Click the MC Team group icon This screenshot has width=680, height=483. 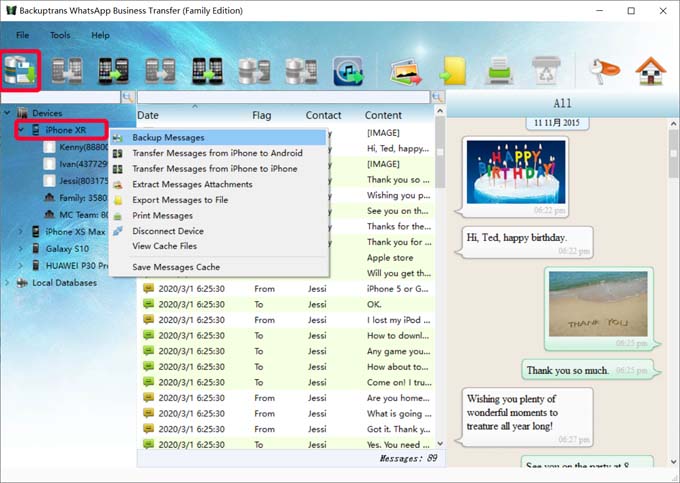[x=49, y=215]
